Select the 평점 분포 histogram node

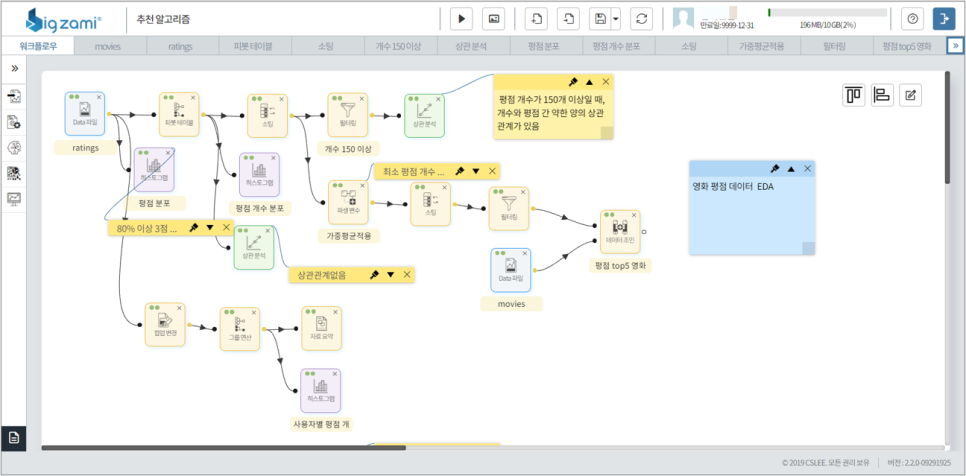tap(154, 170)
